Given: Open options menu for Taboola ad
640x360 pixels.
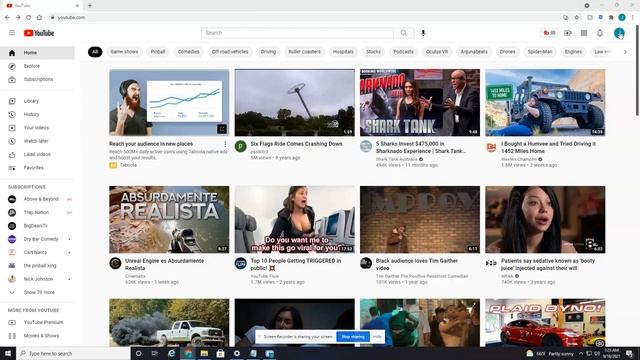Looking at the screenshot, I should pyautogui.click(x=225, y=144).
